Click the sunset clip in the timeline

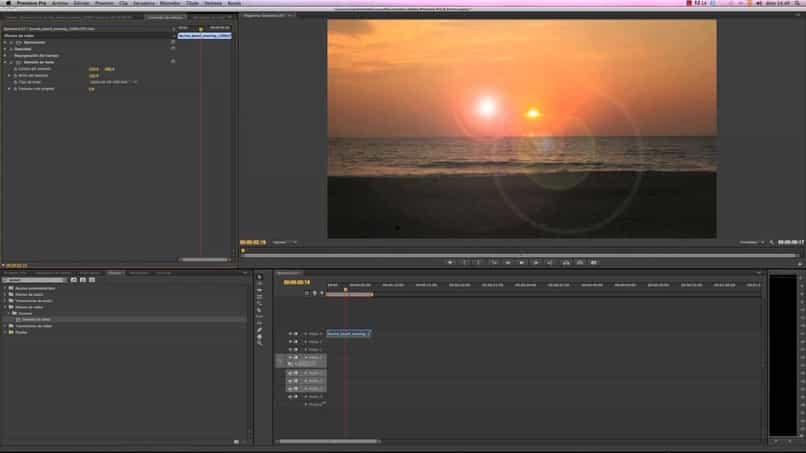click(349, 334)
